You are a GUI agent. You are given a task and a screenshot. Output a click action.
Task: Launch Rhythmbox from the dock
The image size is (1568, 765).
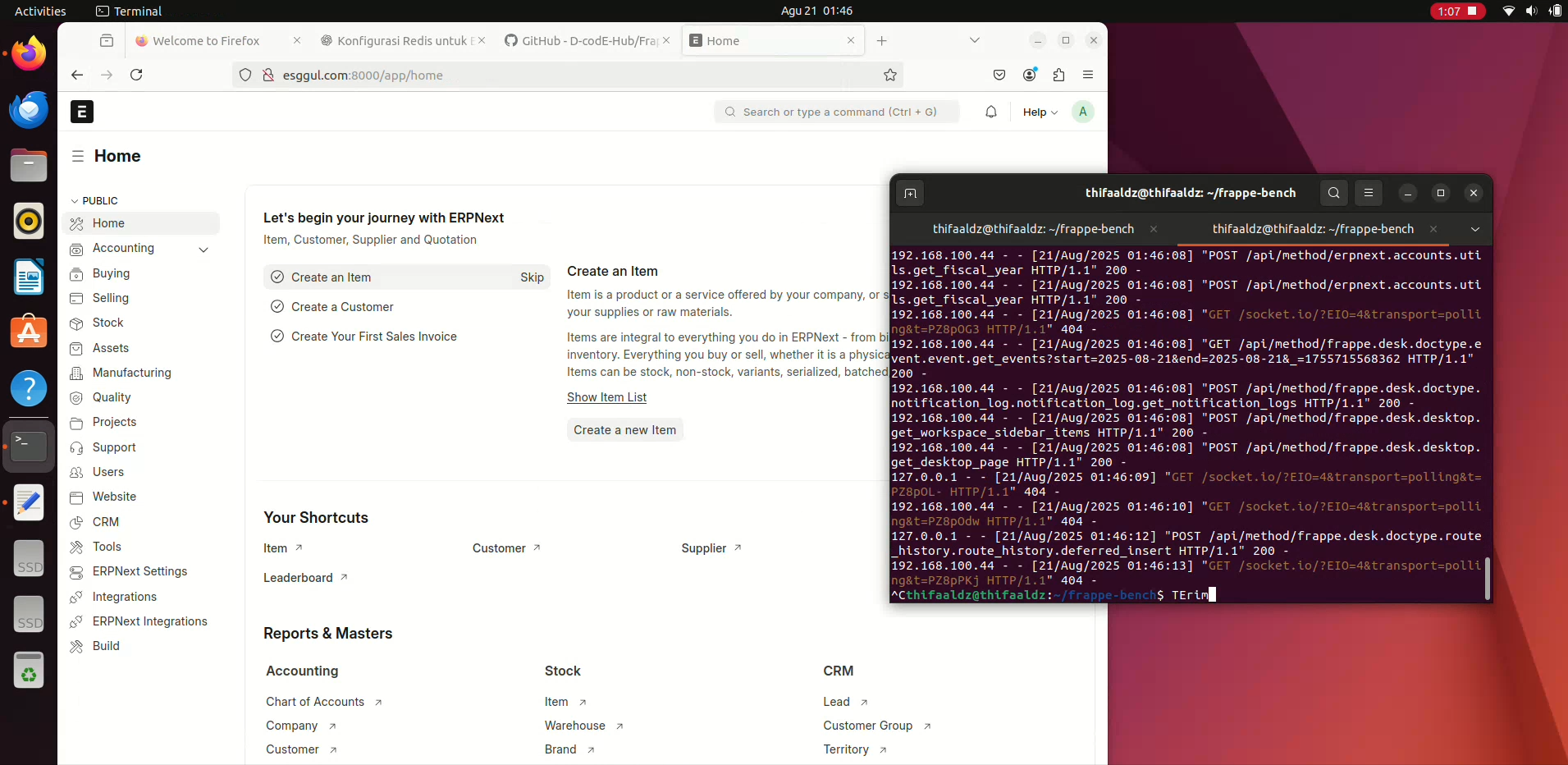click(29, 221)
